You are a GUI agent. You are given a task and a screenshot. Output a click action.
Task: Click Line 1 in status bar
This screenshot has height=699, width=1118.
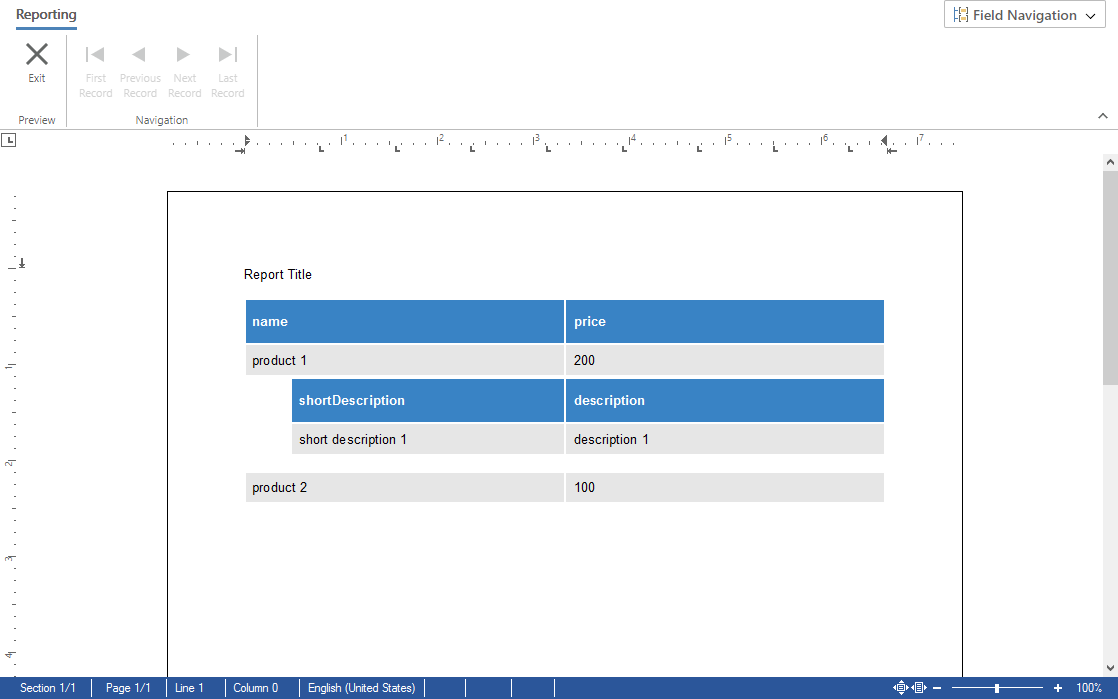click(189, 688)
